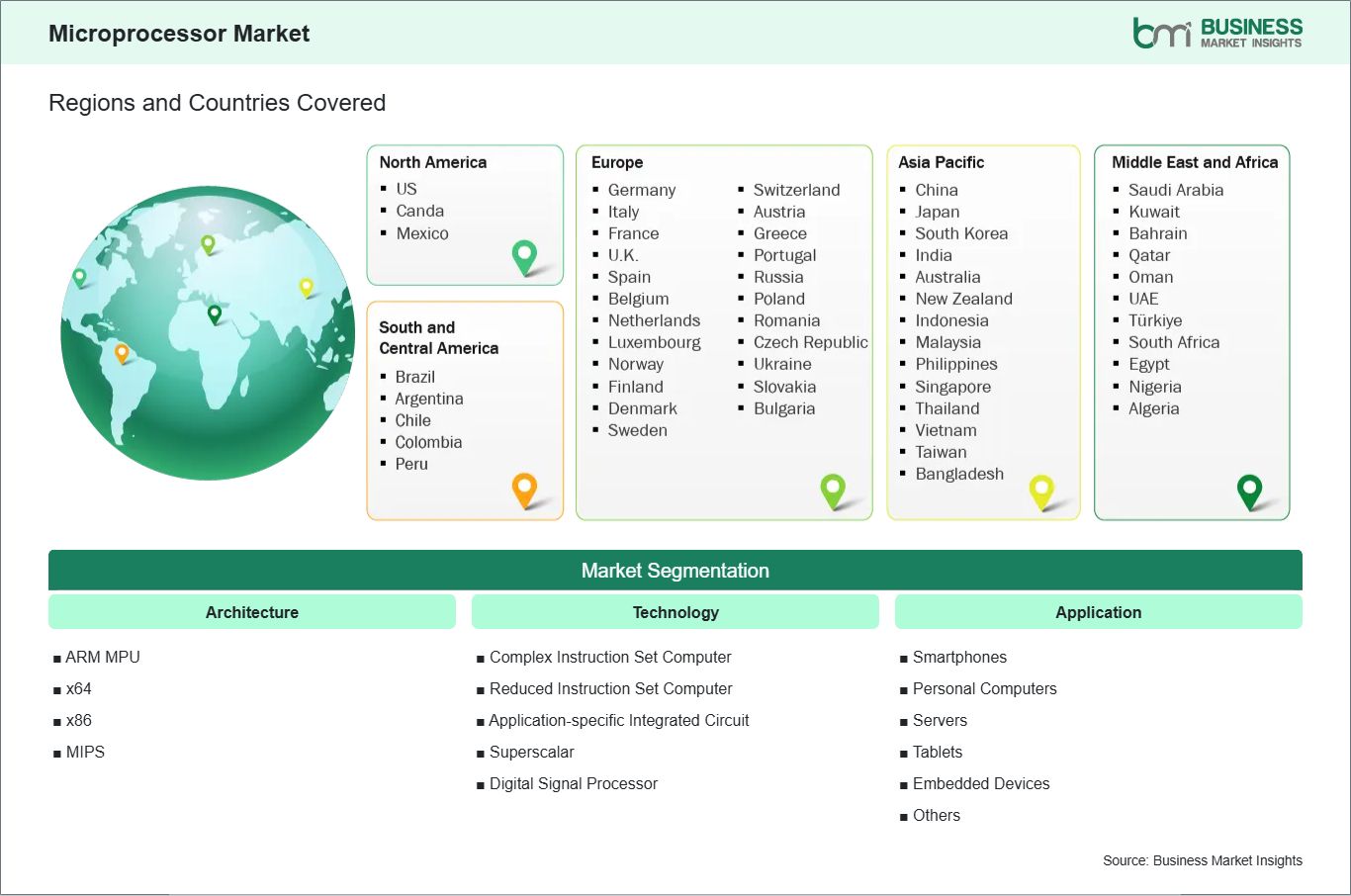Click the green Europe location pin
Screen dimensions: 1351x896
tap(210, 243)
